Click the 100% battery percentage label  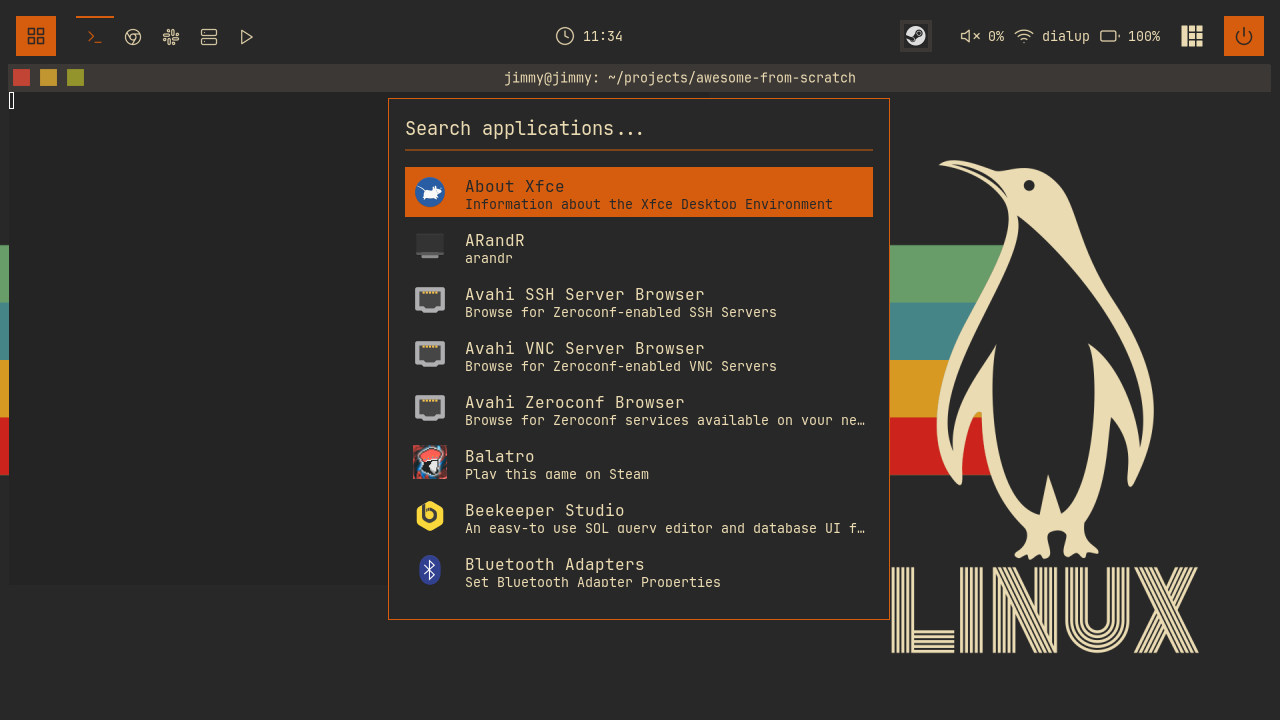click(x=1144, y=36)
